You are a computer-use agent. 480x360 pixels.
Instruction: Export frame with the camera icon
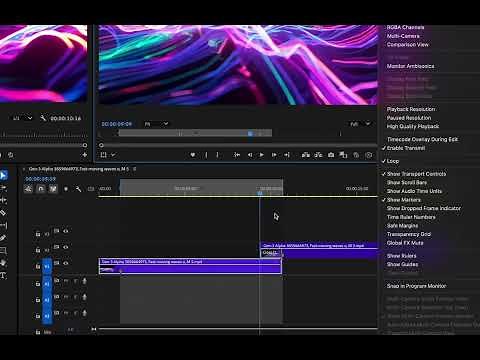click(x=331, y=155)
